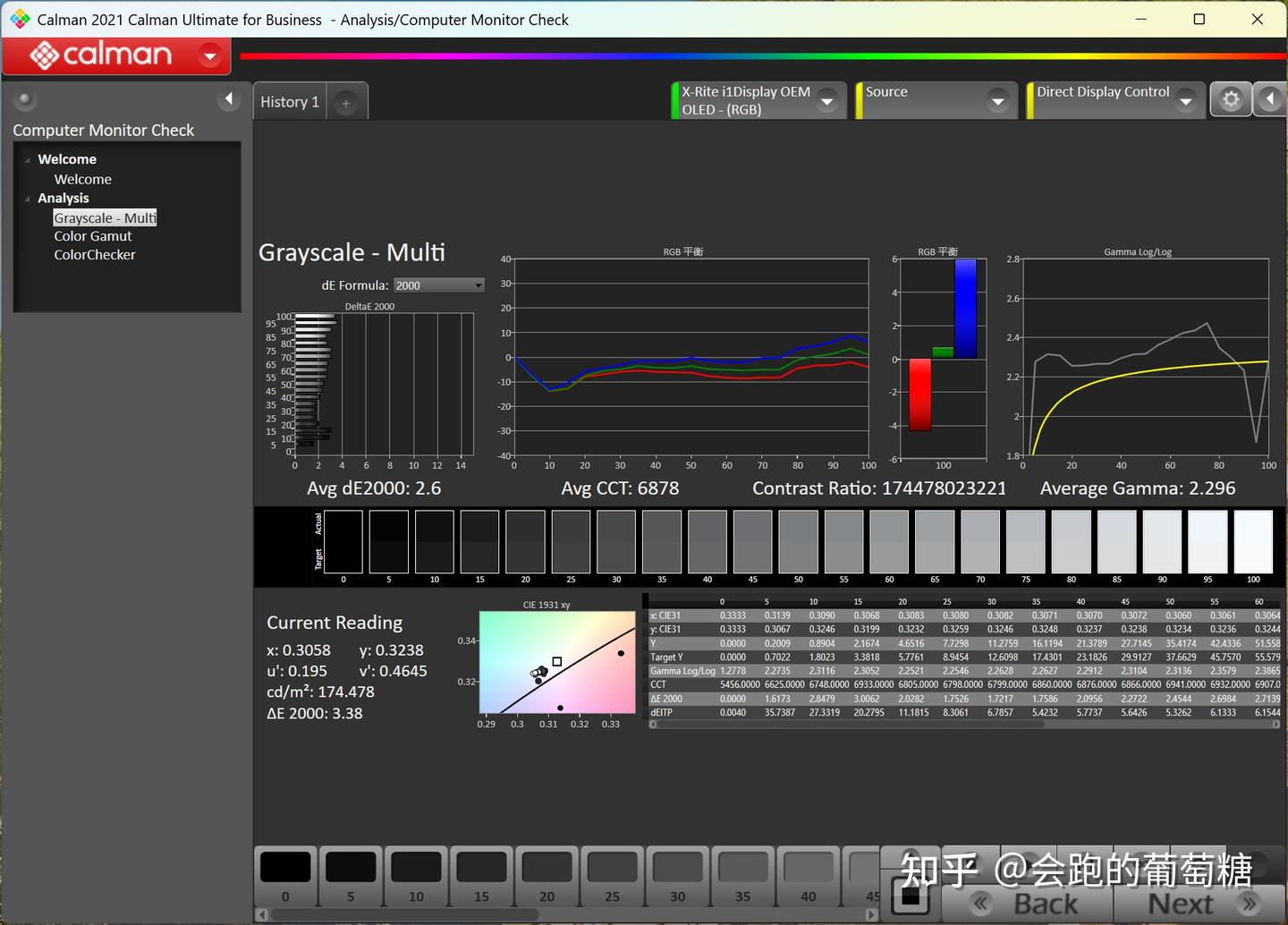The image size is (1288, 925).
Task: Click the 0 patch button in the bottom row
Action: pos(285,877)
